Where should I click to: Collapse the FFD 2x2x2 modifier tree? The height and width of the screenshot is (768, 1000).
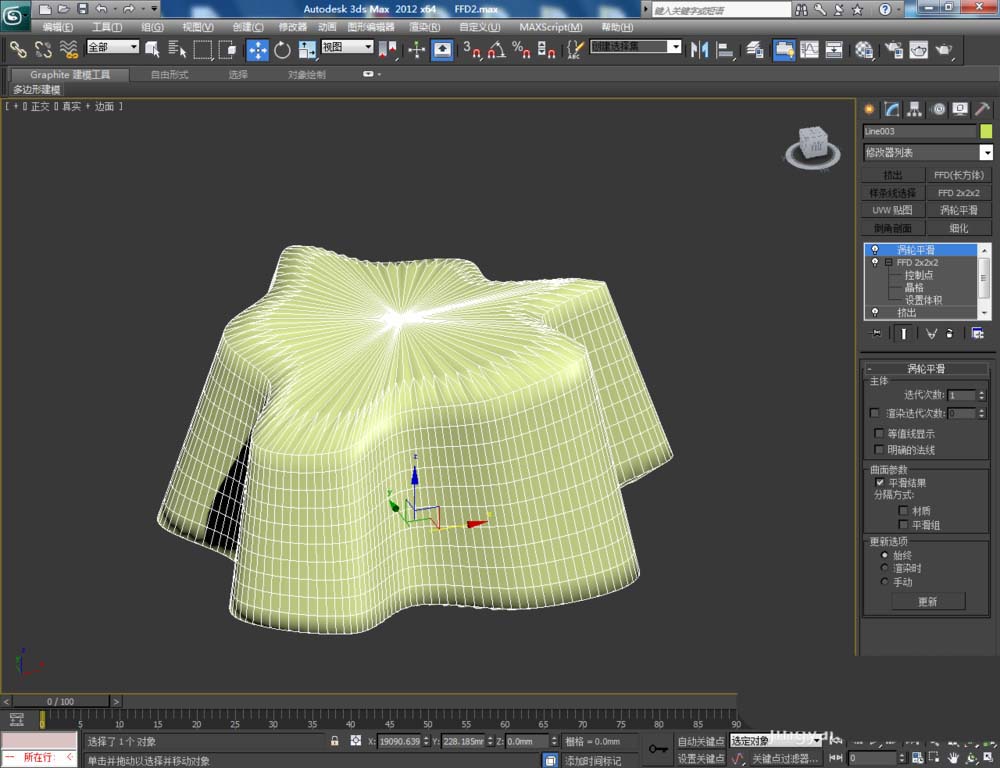tap(887, 262)
